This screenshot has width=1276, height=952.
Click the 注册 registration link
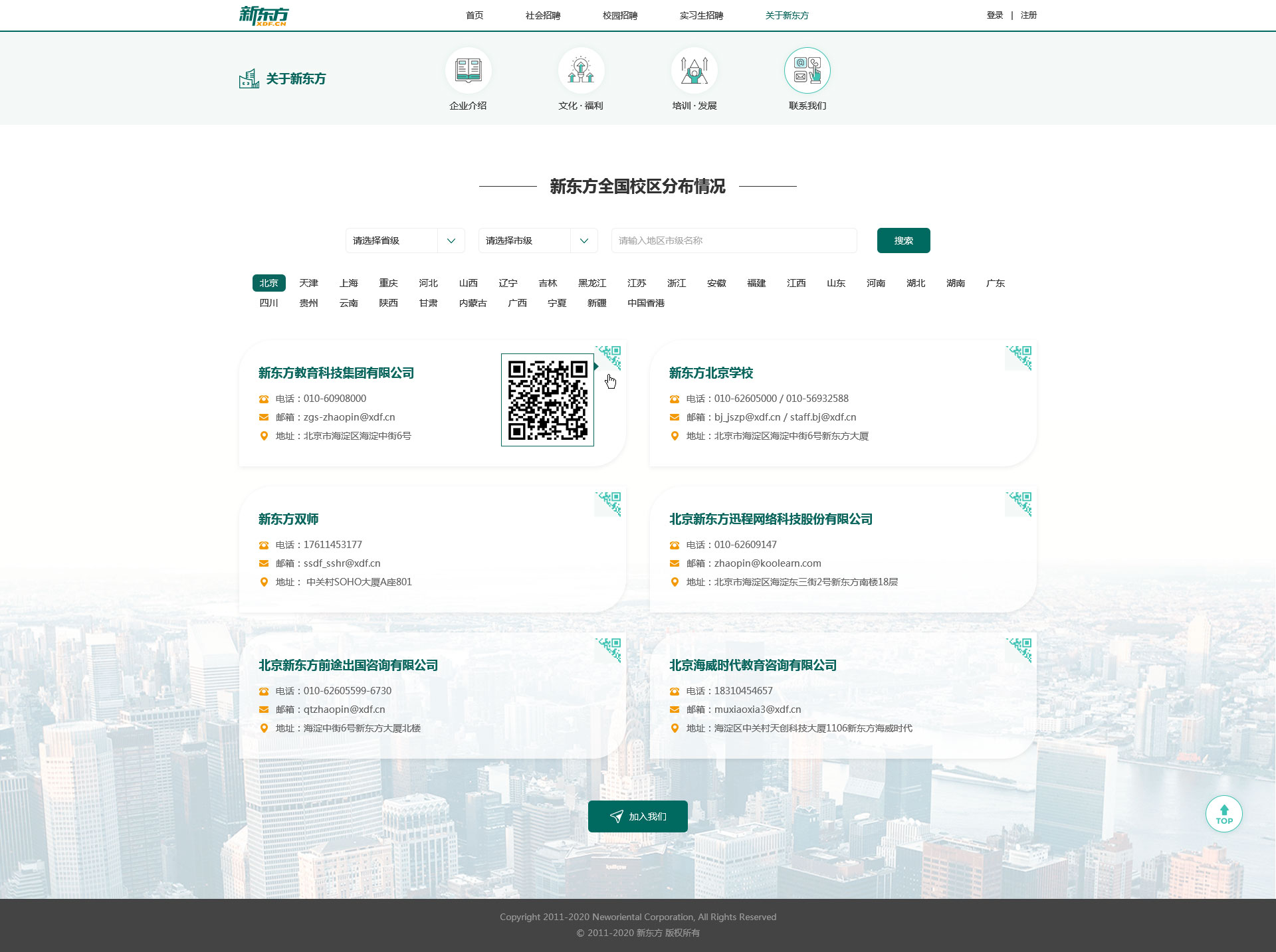pyautogui.click(x=1028, y=15)
